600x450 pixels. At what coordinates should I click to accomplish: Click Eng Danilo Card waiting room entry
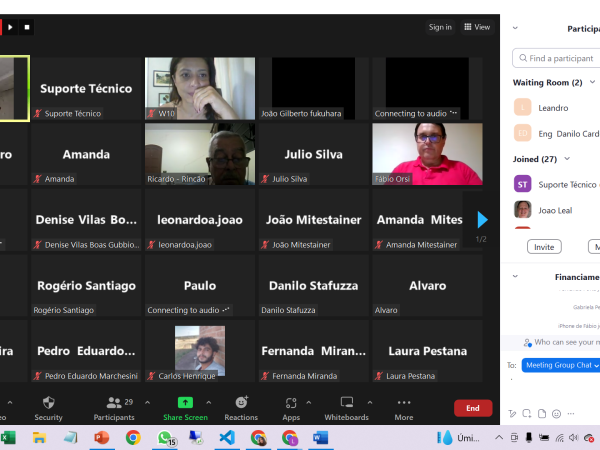(557, 133)
